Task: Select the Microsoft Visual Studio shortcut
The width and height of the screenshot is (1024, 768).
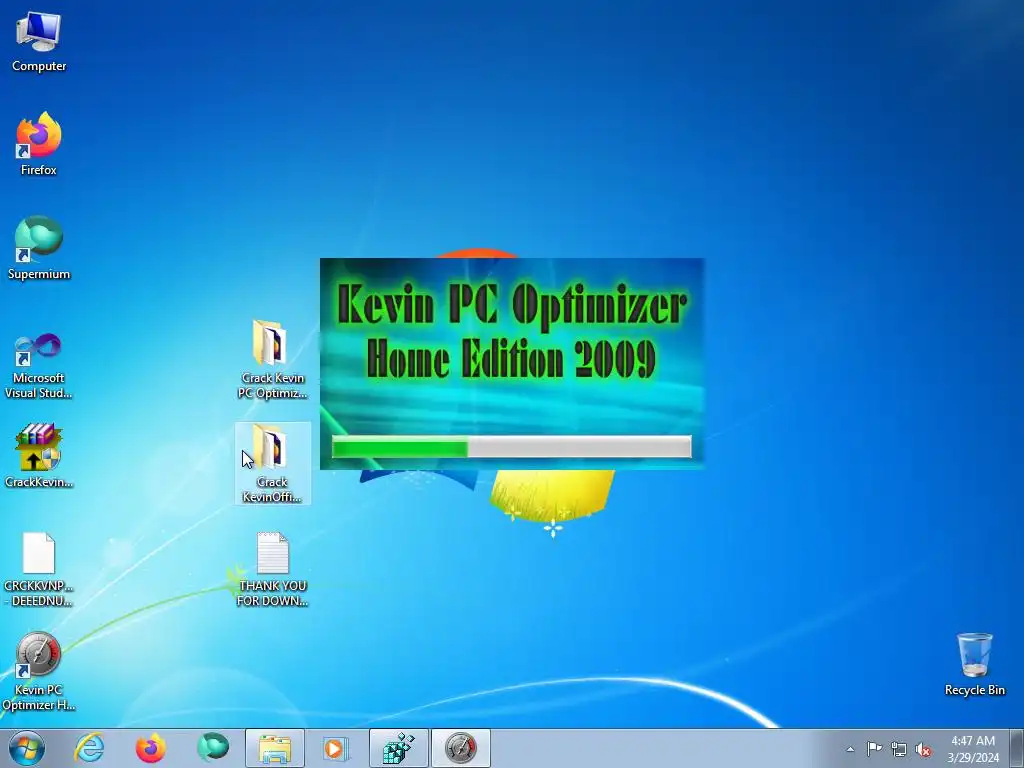Action: 39,366
